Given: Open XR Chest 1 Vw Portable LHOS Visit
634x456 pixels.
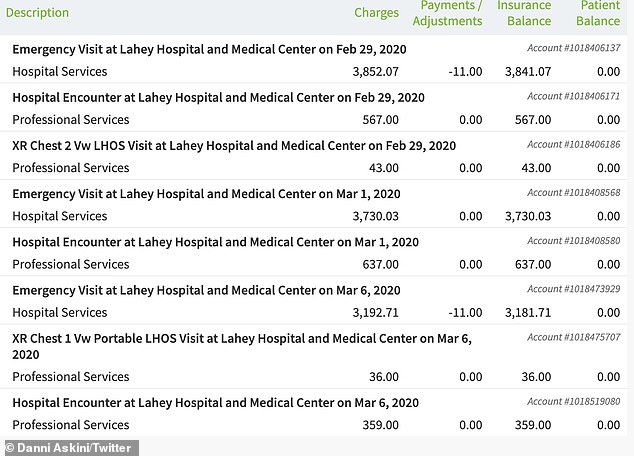Looking at the screenshot, I should tap(241, 338).
